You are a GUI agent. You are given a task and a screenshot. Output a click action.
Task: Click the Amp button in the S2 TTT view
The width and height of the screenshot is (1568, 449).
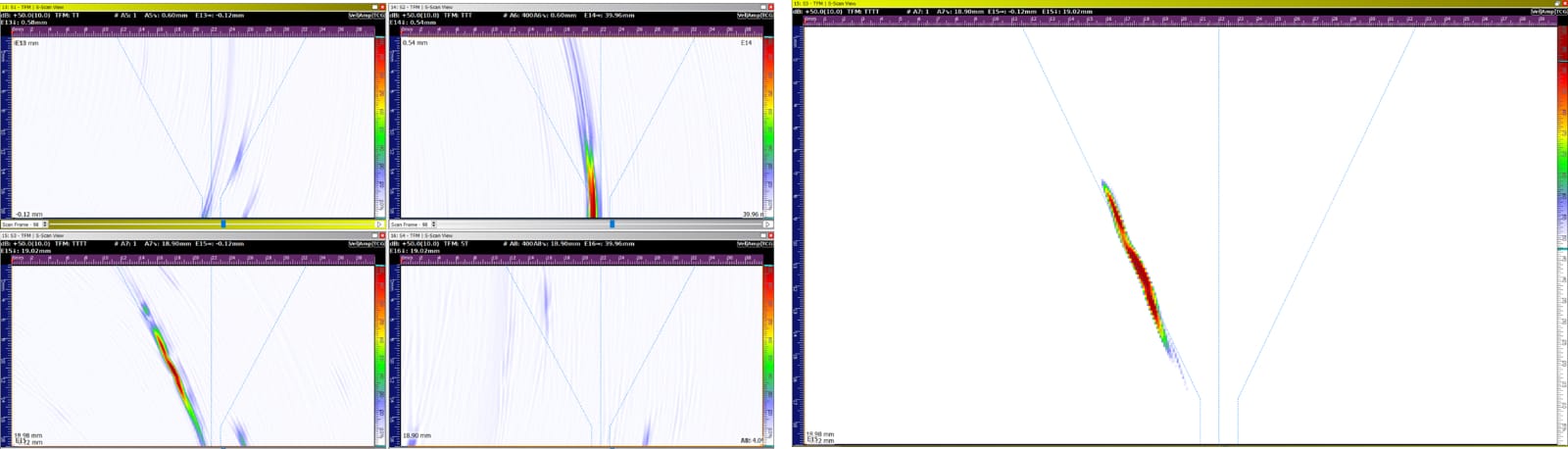tap(753, 16)
